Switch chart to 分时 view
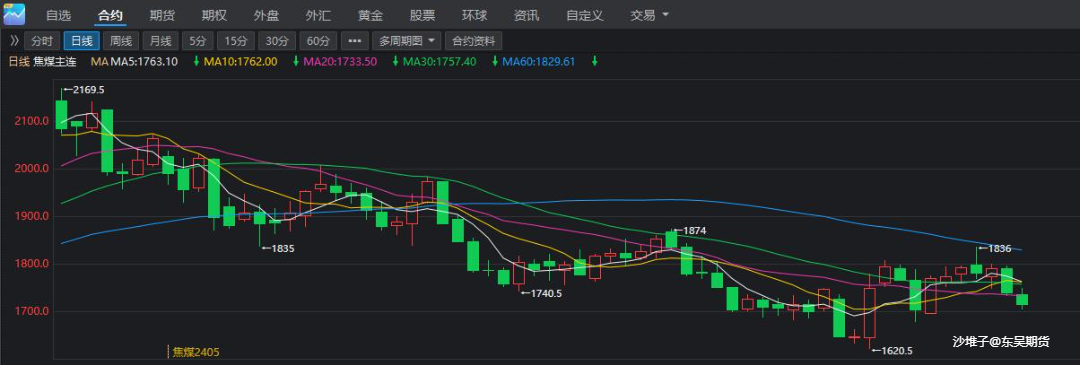The height and width of the screenshot is (365, 1080). (x=43, y=41)
